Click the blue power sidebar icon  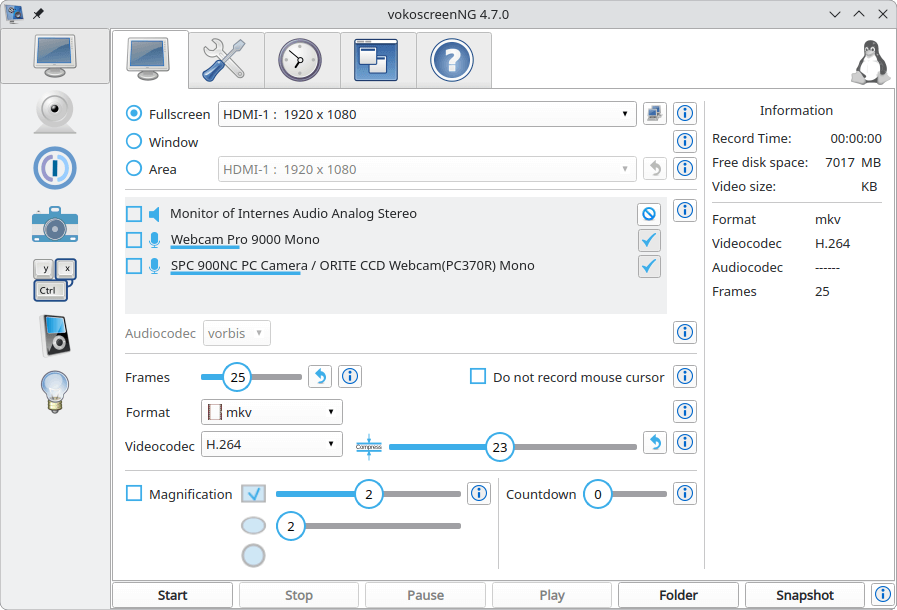pyautogui.click(x=54, y=168)
